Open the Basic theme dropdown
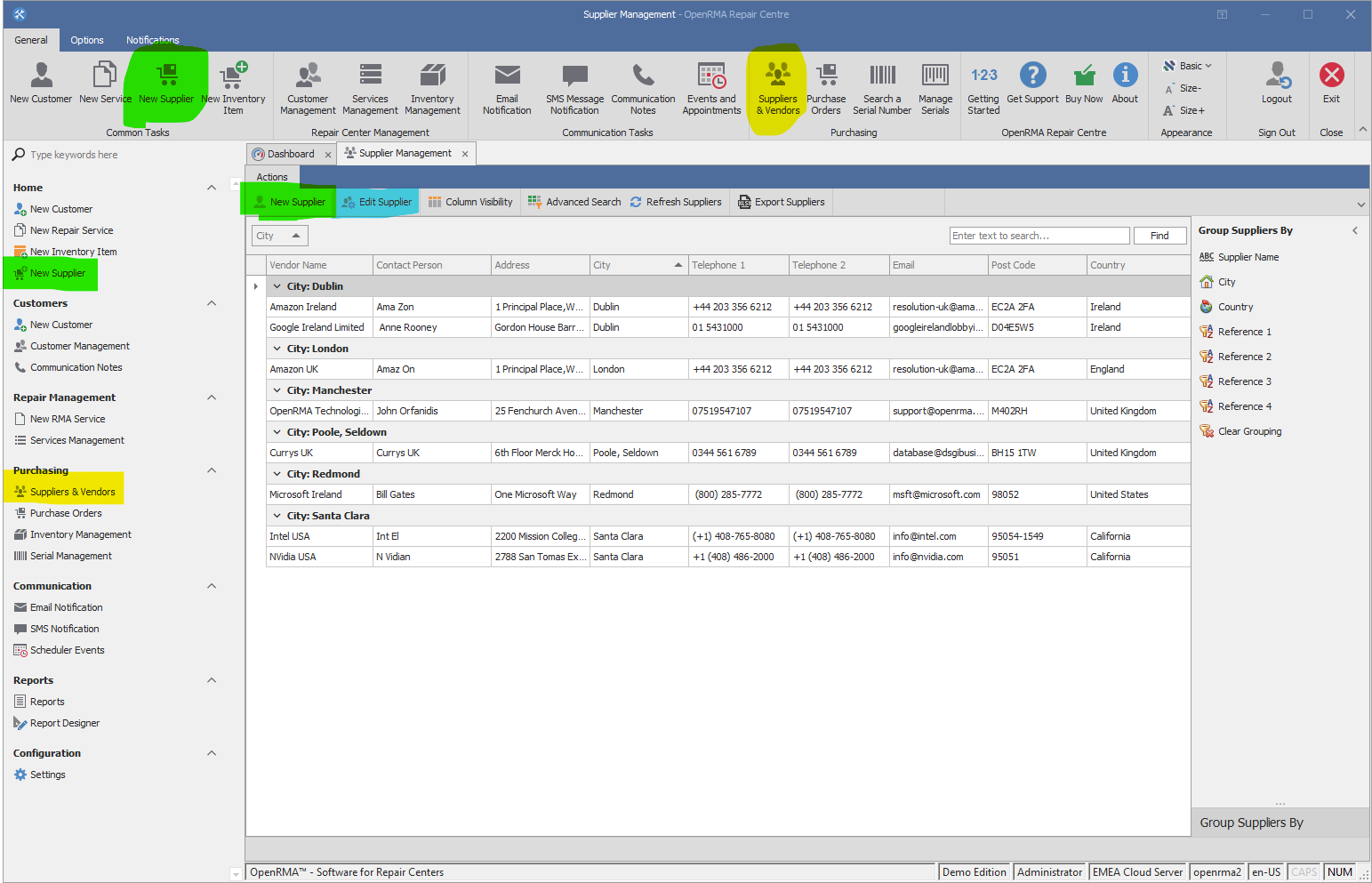 point(1188,66)
